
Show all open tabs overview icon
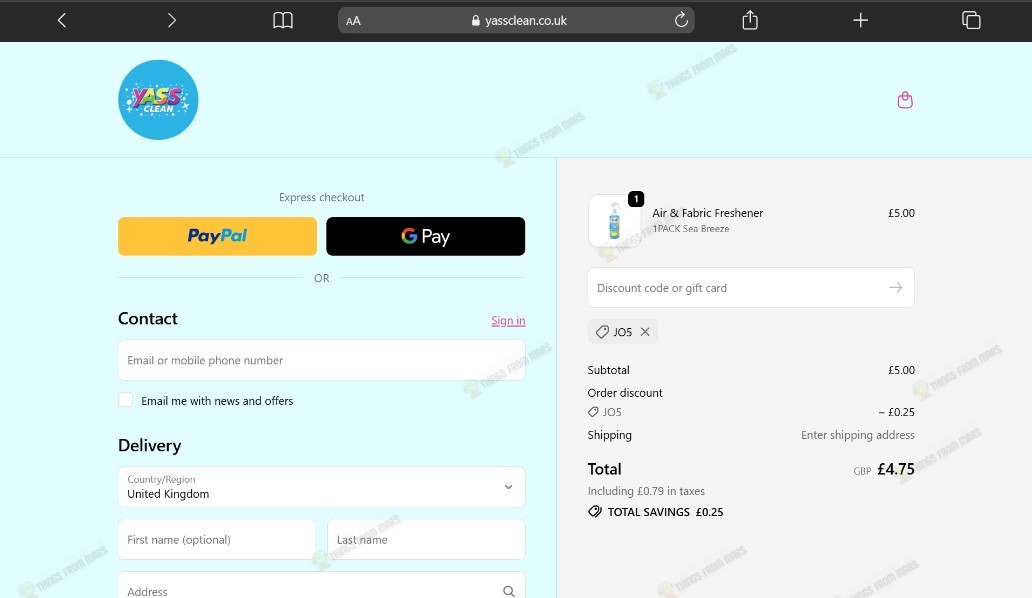pyautogui.click(x=971, y=20)
